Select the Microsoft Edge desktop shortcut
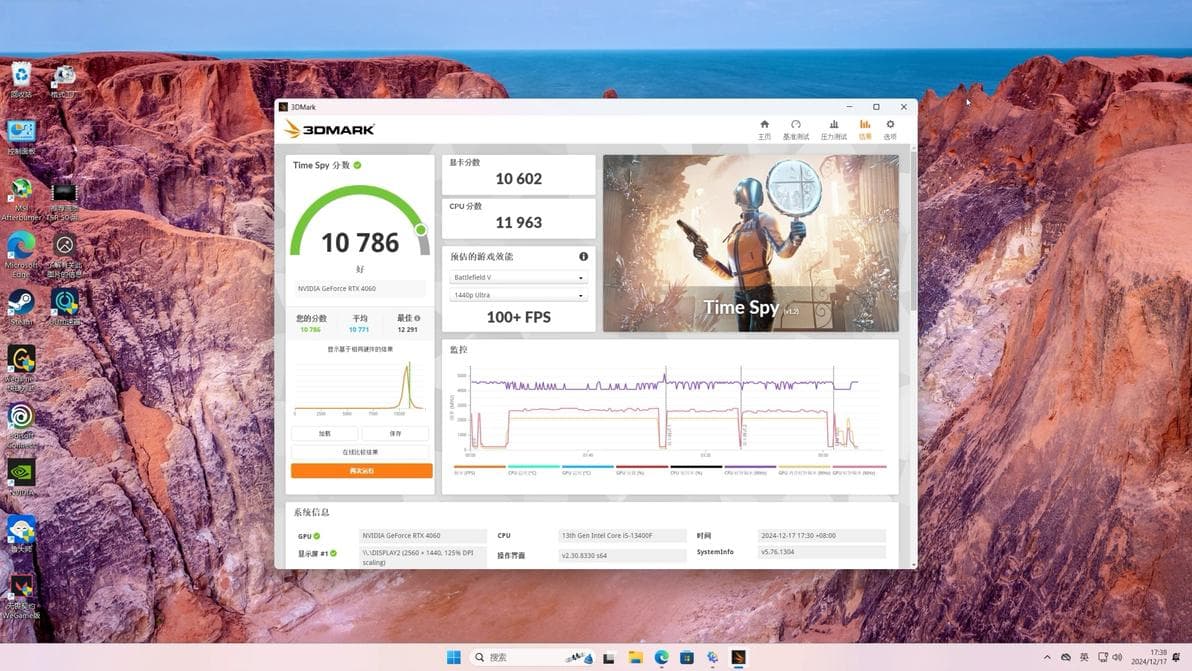The image size is (1192, 671). pyautogui.click(x=21, y=255)
